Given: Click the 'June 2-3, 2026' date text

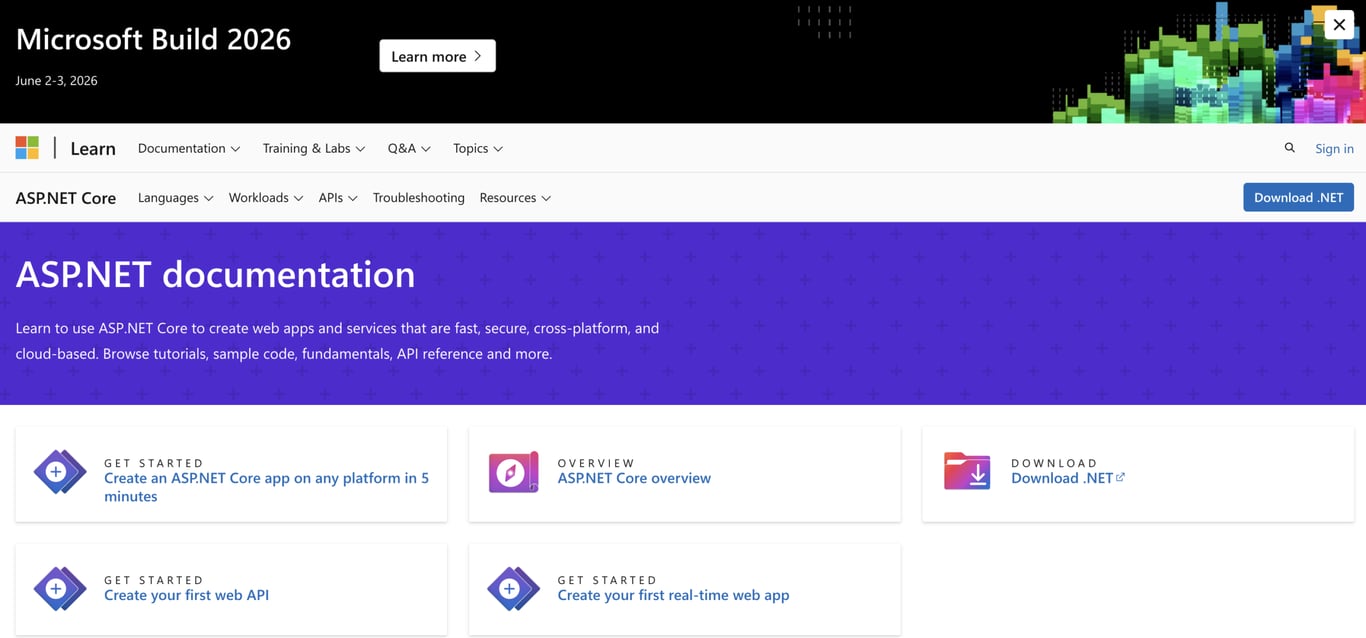Looking at the screenshot, I should (x=56, y=81).
